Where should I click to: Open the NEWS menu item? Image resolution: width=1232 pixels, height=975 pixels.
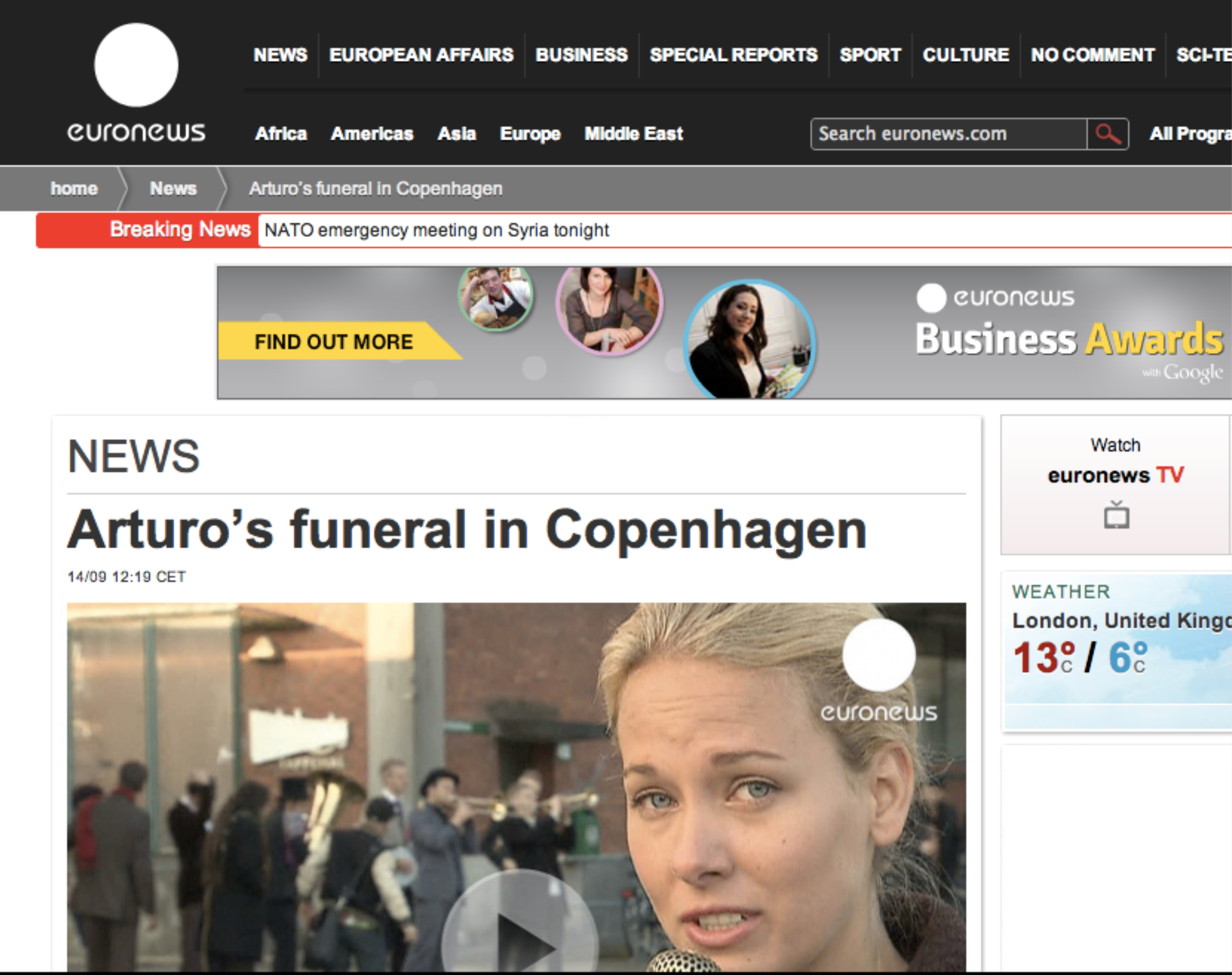(x=280, y=55)
